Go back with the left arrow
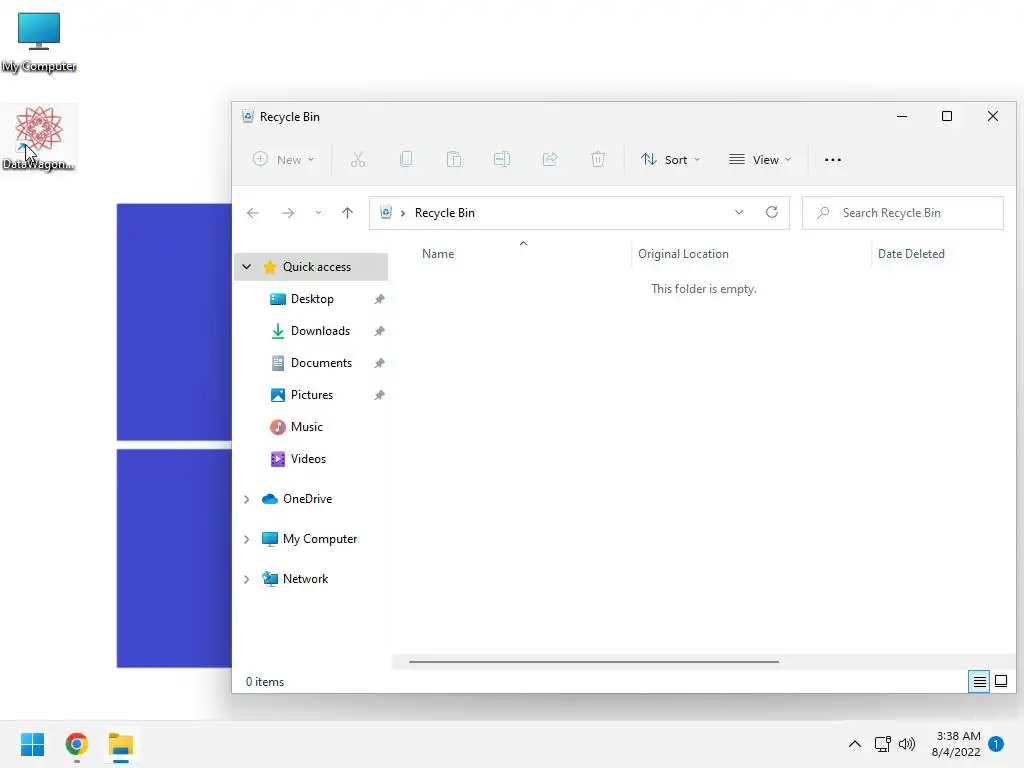Image resolution: width=1024 pixels, height=768 pixels. (253, 213)
